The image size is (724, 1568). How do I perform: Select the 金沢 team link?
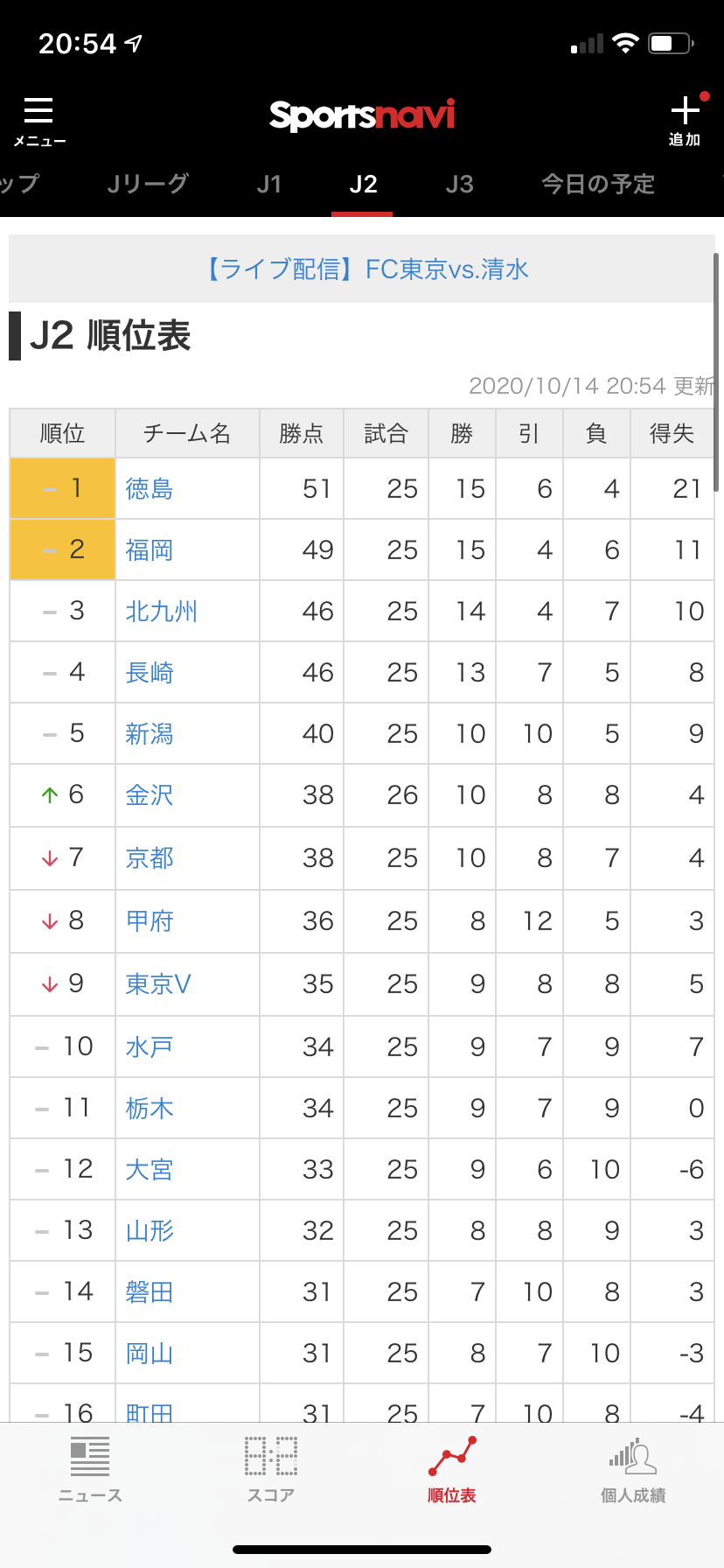coord(150,794)
